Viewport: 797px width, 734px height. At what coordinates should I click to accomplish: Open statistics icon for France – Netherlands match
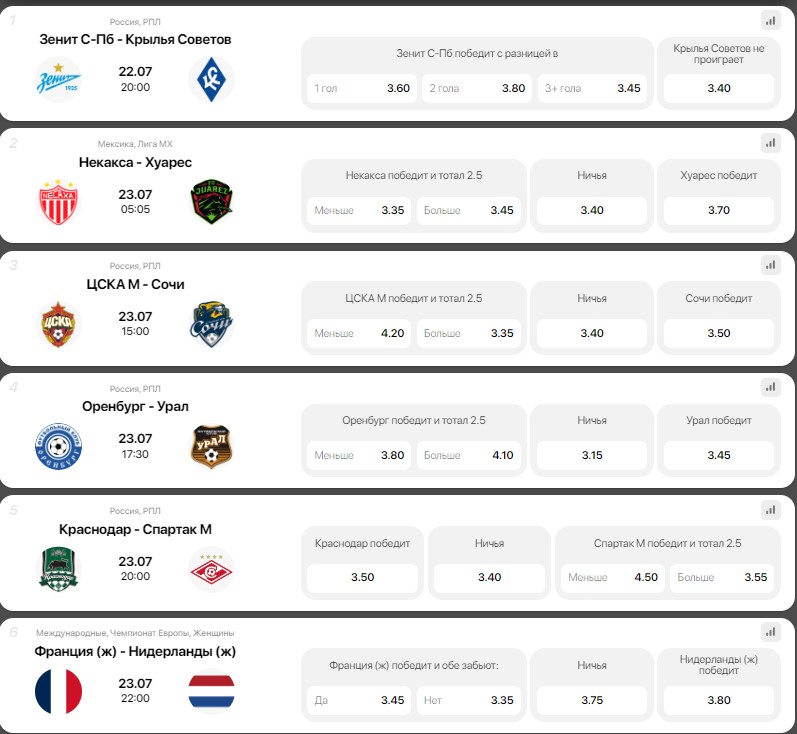click(769, 632)
